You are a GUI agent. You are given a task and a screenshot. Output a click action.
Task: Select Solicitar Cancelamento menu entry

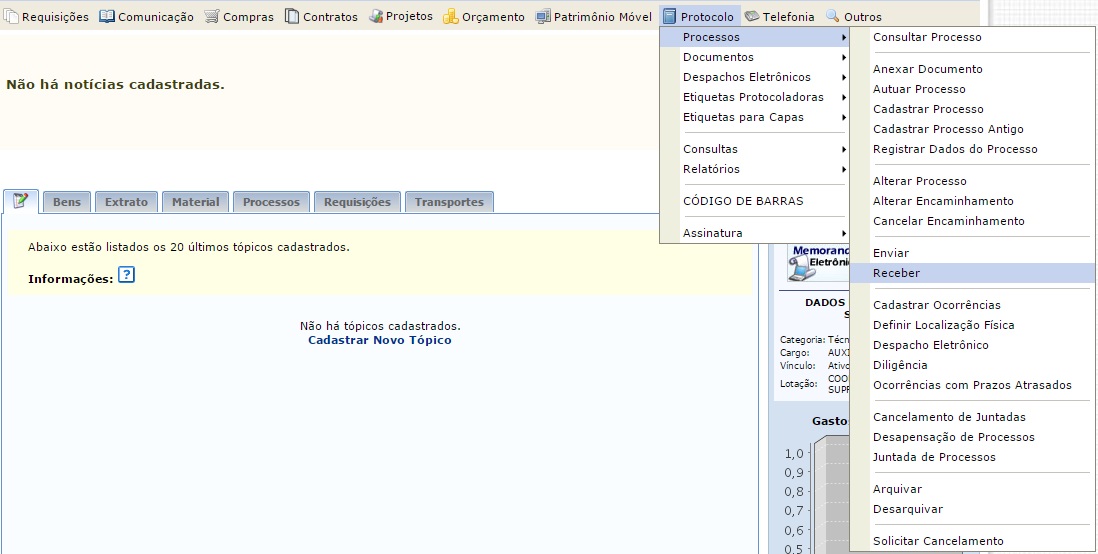click(x=938, y=541)
